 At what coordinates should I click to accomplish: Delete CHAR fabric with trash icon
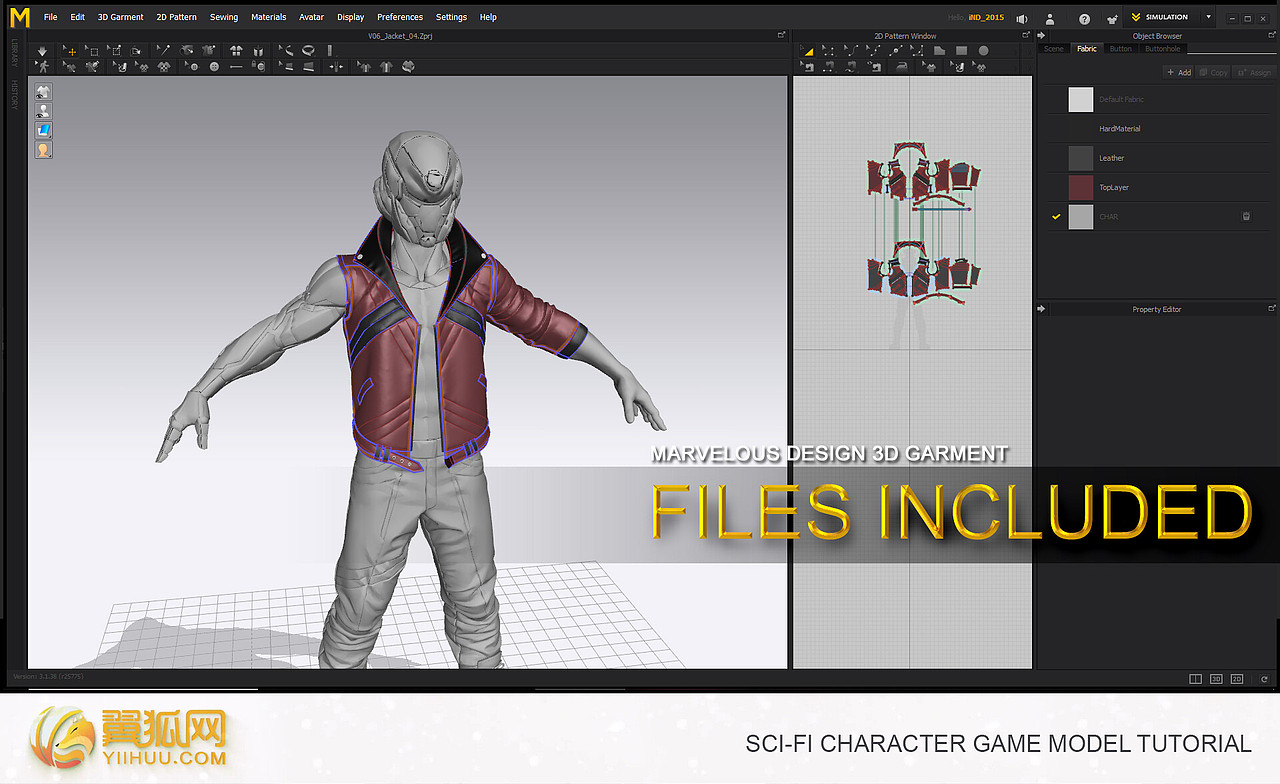(1246, 216)
